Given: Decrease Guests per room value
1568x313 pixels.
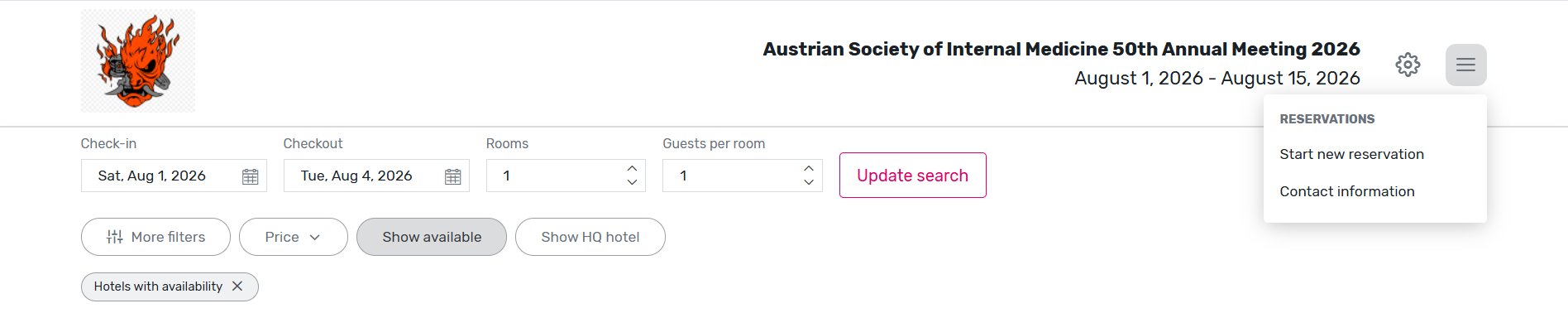Looking at the screenshot, I should [809, 182].
